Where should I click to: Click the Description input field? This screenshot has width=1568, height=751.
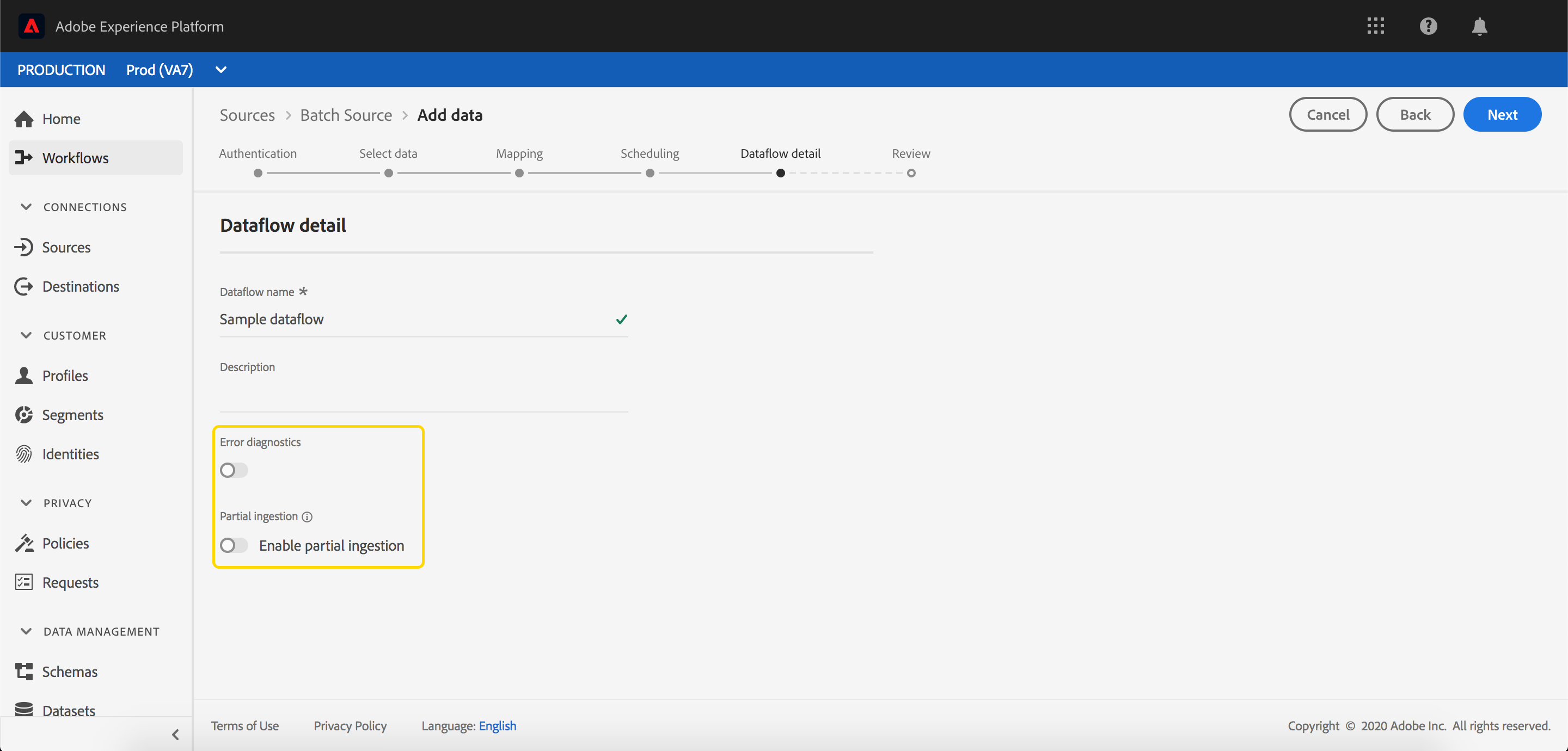point(424,396)
